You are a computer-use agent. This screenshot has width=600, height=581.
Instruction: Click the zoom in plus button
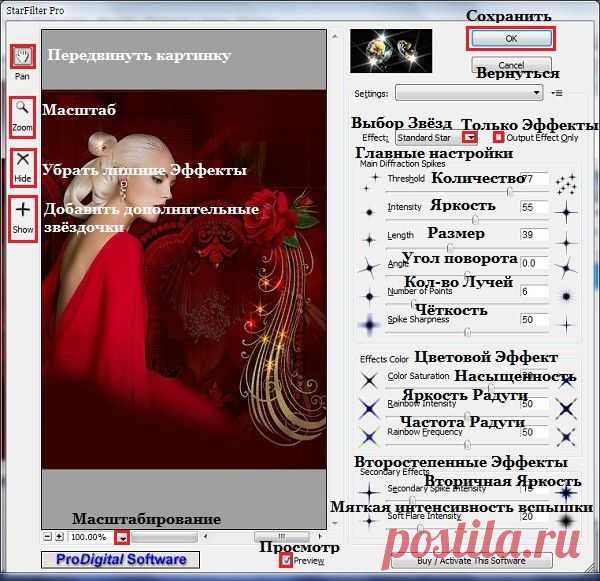point(59,537)
